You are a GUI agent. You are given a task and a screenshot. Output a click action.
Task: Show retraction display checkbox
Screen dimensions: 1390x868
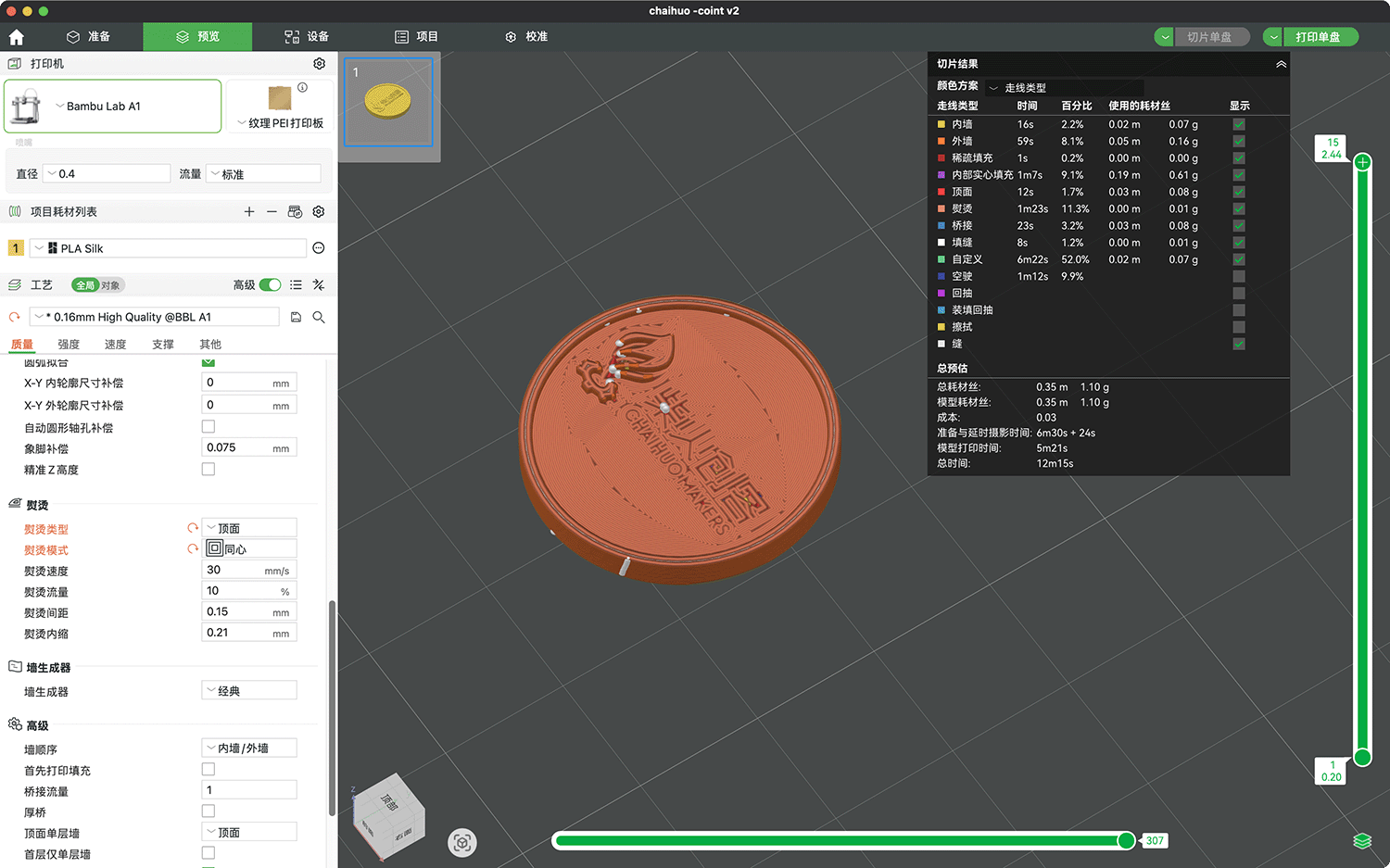click(x=1239, y=293)
